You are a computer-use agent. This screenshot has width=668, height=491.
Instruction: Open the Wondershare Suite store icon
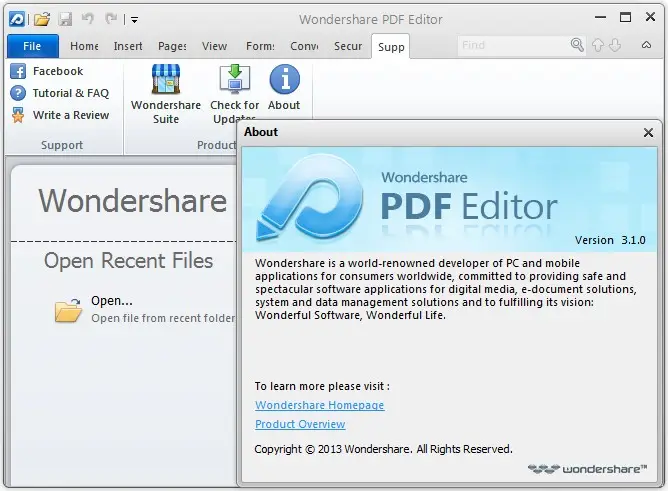point(166,79)
